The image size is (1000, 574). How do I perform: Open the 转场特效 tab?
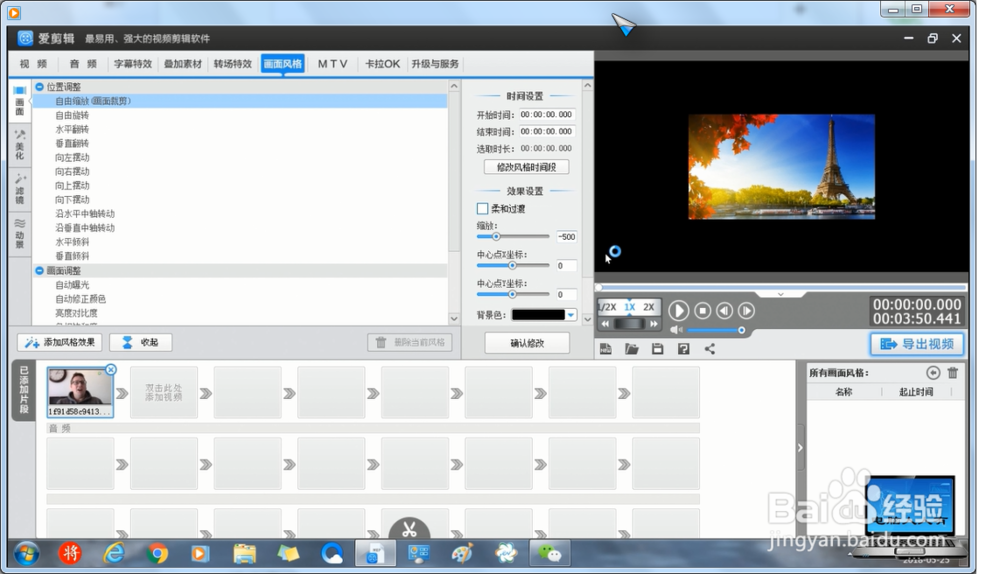tap(233, 64)
